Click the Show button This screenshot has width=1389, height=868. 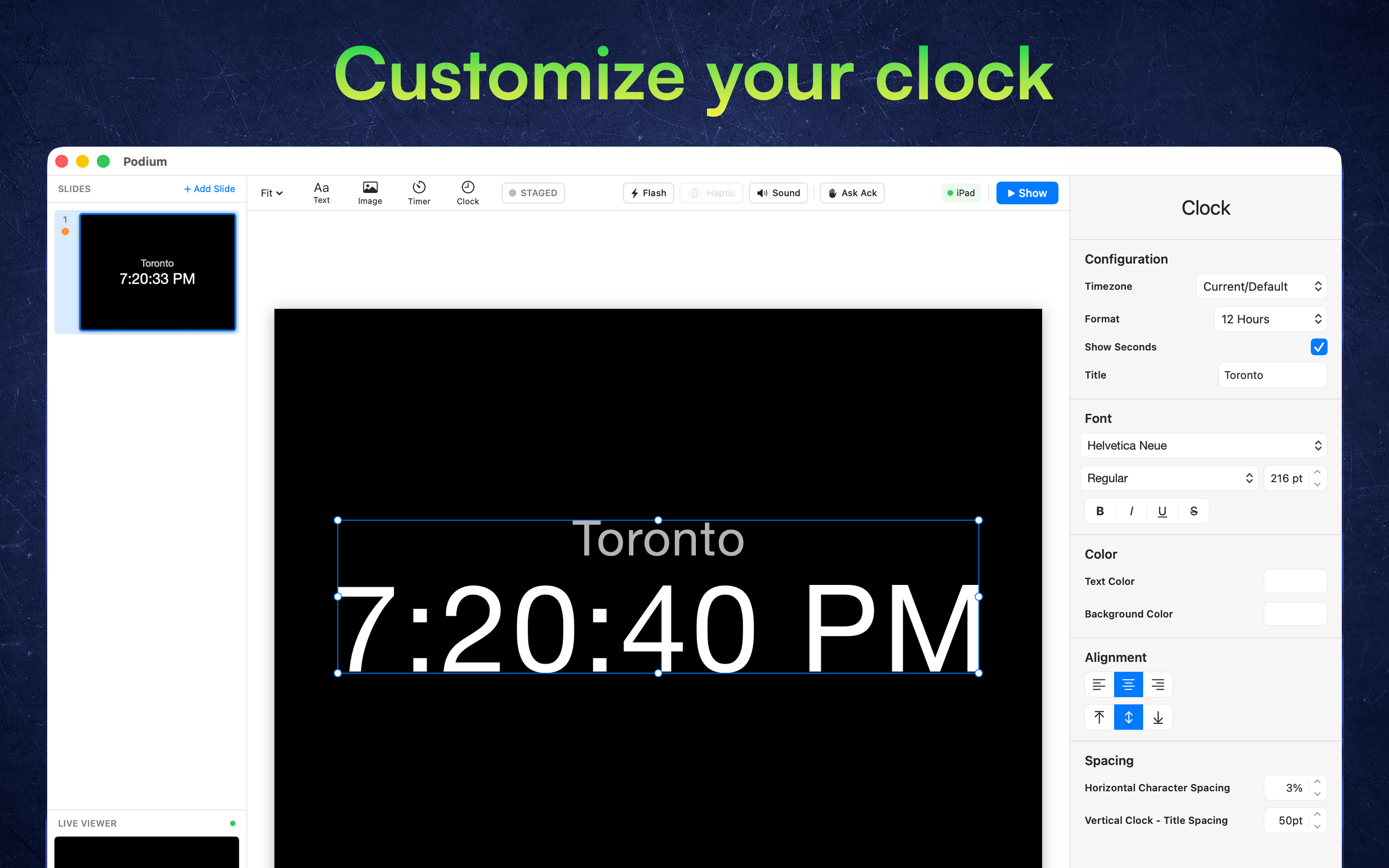1027,193
